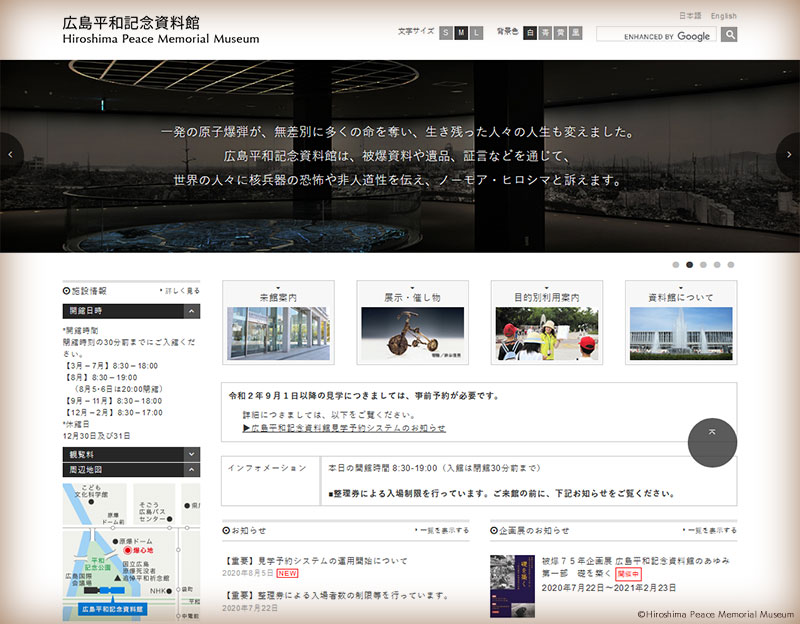Open 見学予約システムの運用開始について news item
The image size is (800, 624).
[x=315, y=561]
